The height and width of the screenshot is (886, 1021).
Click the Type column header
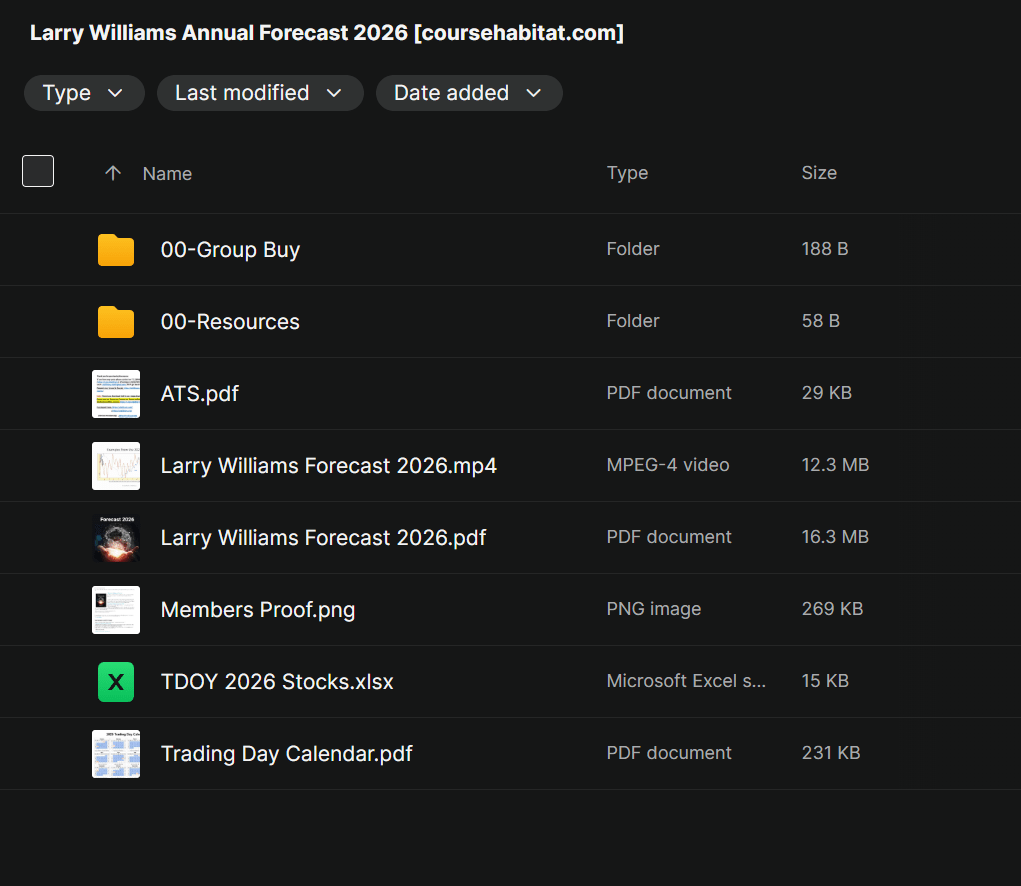coord(627,172)
